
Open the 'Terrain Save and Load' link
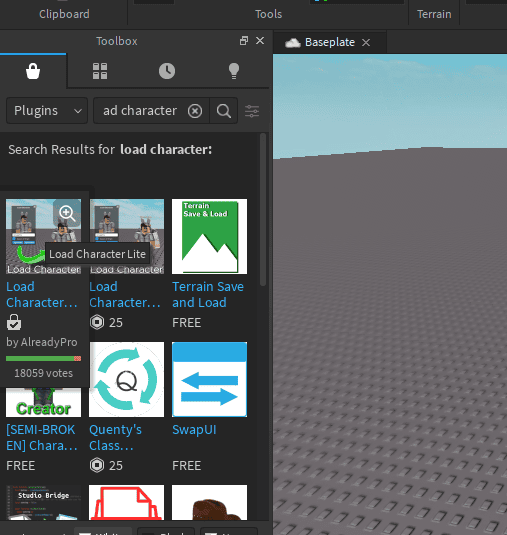point(208,294)
